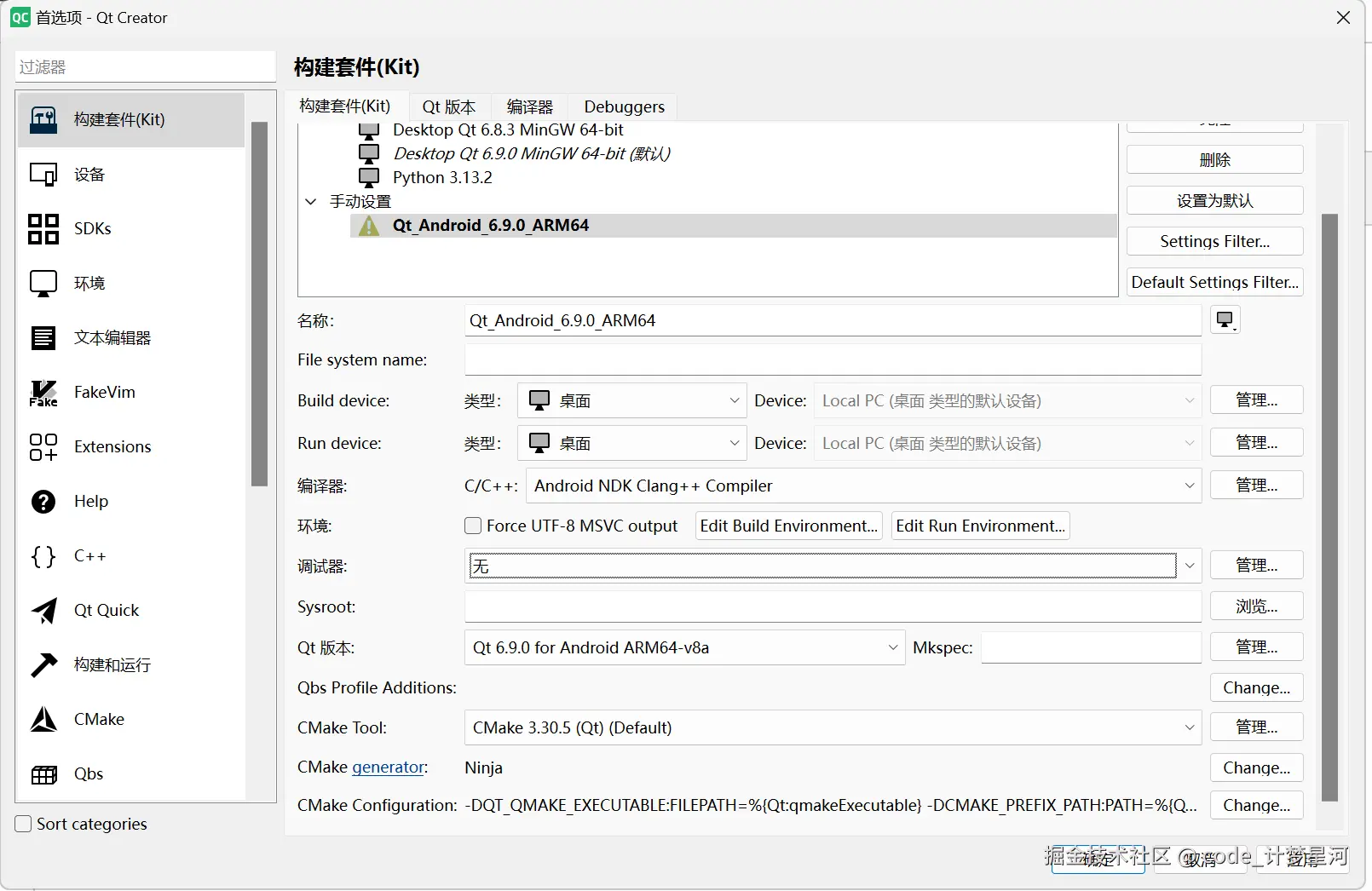Select Desktop Qt 6.8.3 MinGW 64-bit kit

[x=507, y=130]
